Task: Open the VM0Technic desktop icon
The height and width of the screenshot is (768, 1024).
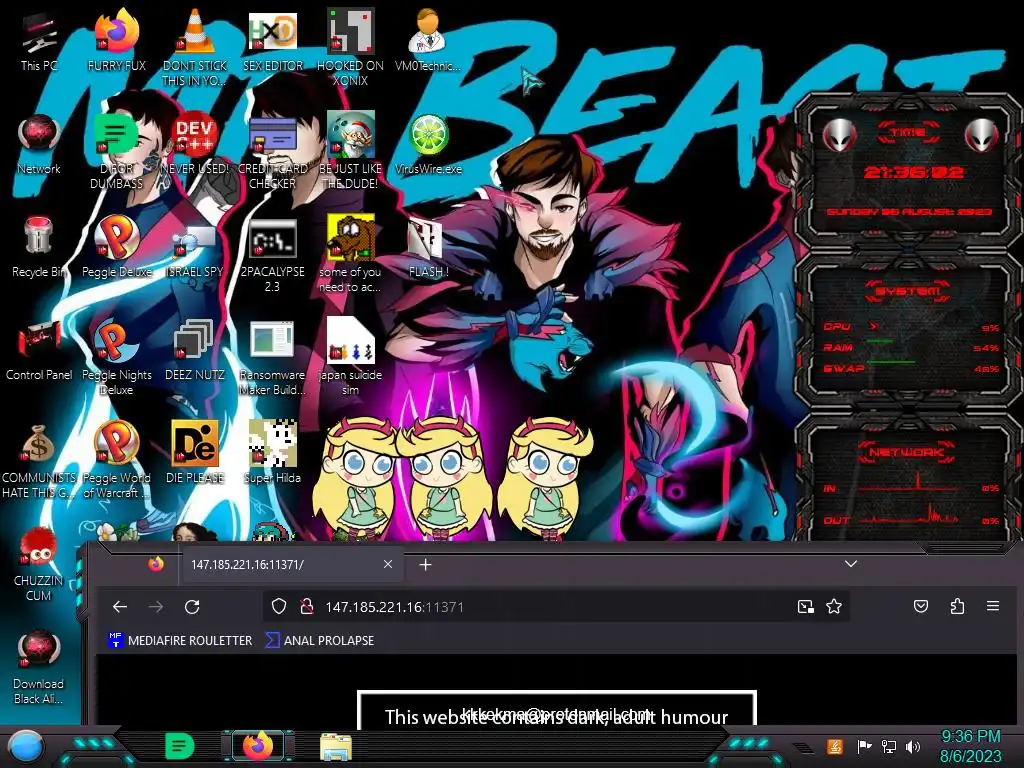Action: (428, 40)
